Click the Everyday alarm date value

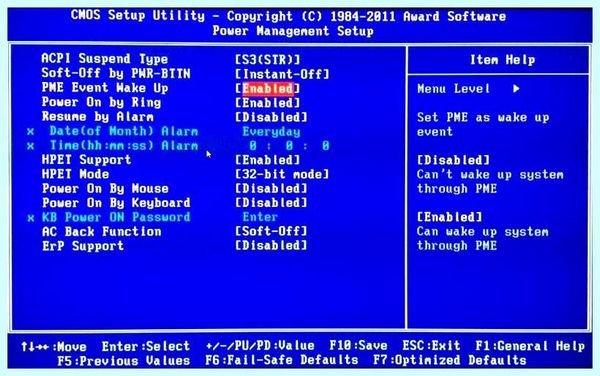pos(271,132)
